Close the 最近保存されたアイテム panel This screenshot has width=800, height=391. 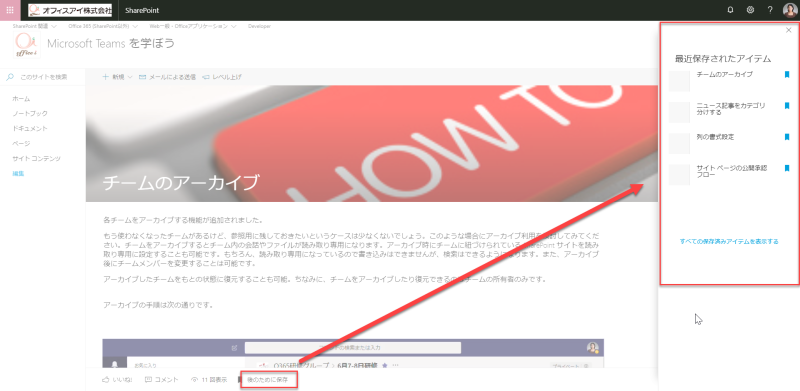click(x=789, y=30)
